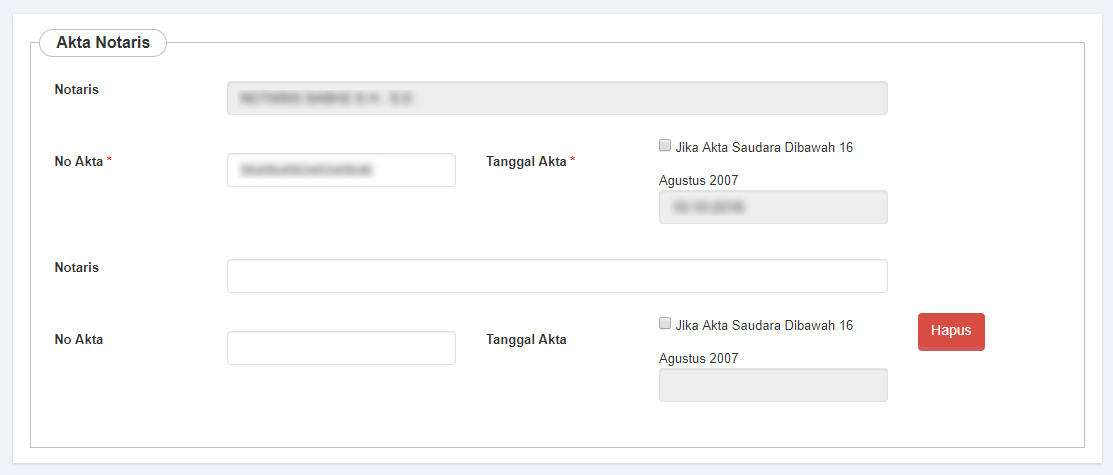Click the red asterisk next to No Akta
The width and height of the screenshot is (1113, 475).
coord(109,160)
